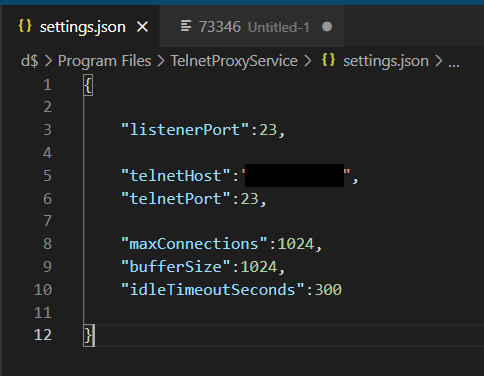This screenshot has height=376, width=484.
Task: Switch to the Untitled-1 tab
Action: point(252,27)
